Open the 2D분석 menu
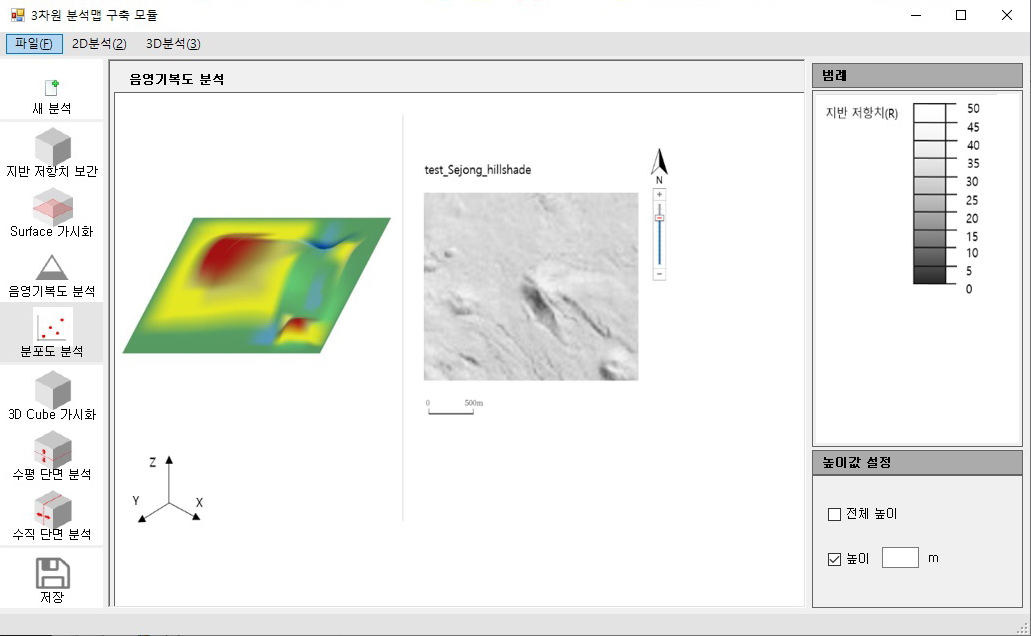The width and height of the screenshot is (1031, 636). point(99,43)
